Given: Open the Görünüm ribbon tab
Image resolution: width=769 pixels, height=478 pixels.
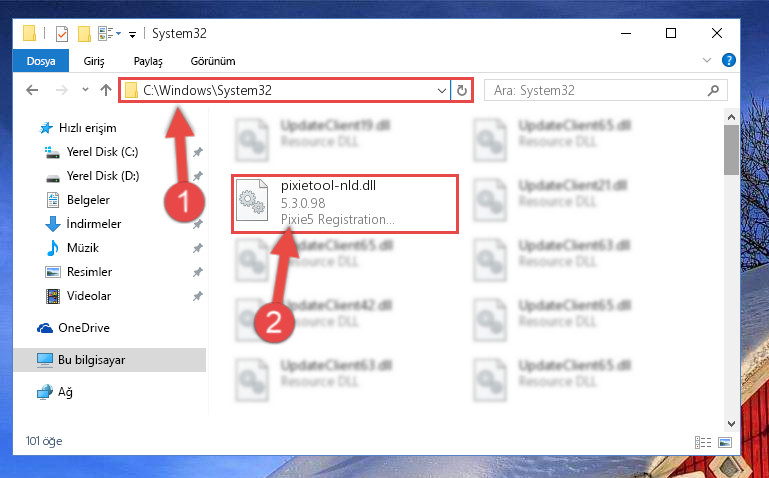Looking at the screenshot, I should (x=213, y=61).
